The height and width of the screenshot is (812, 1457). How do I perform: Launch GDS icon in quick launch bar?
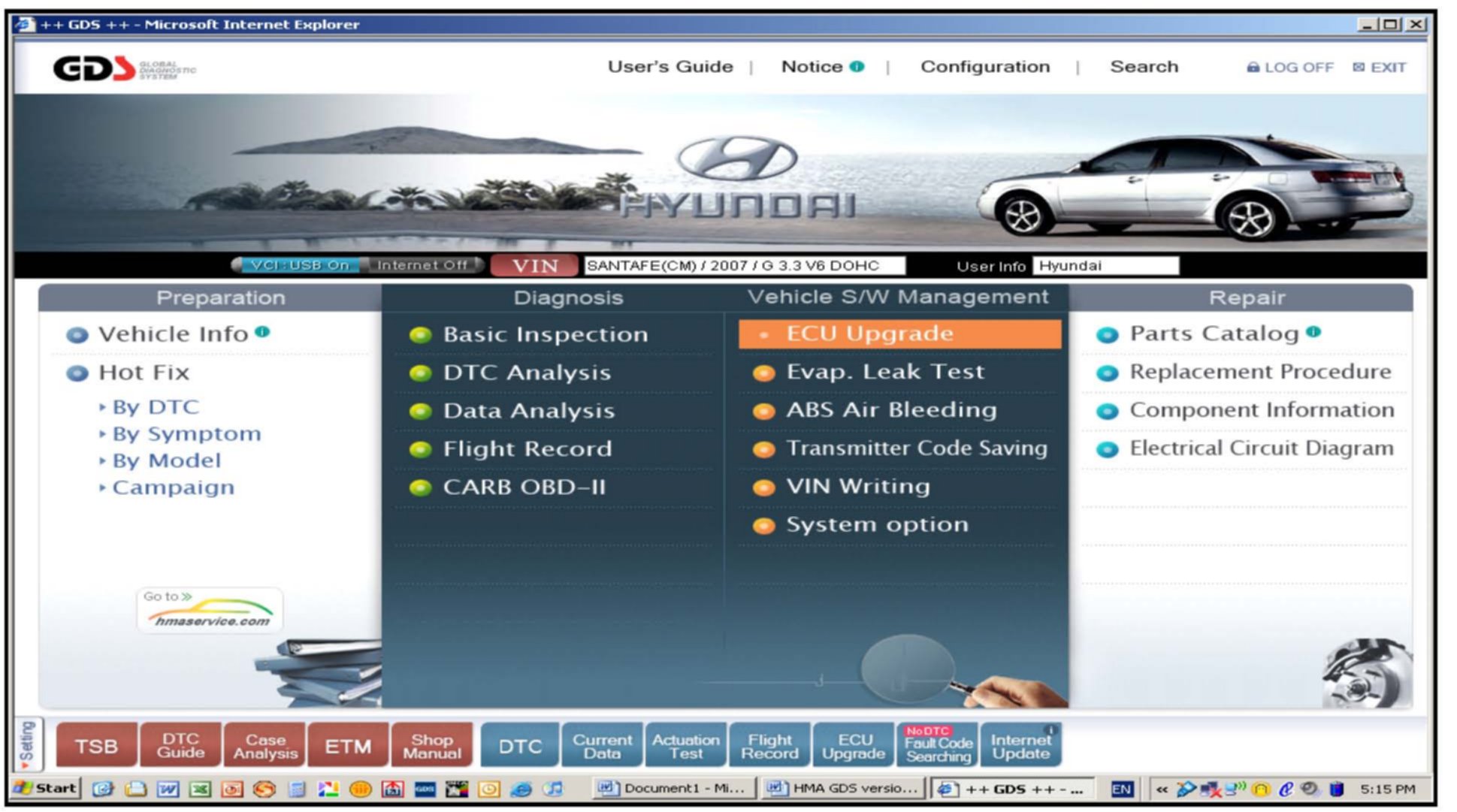tap(425, 789)
